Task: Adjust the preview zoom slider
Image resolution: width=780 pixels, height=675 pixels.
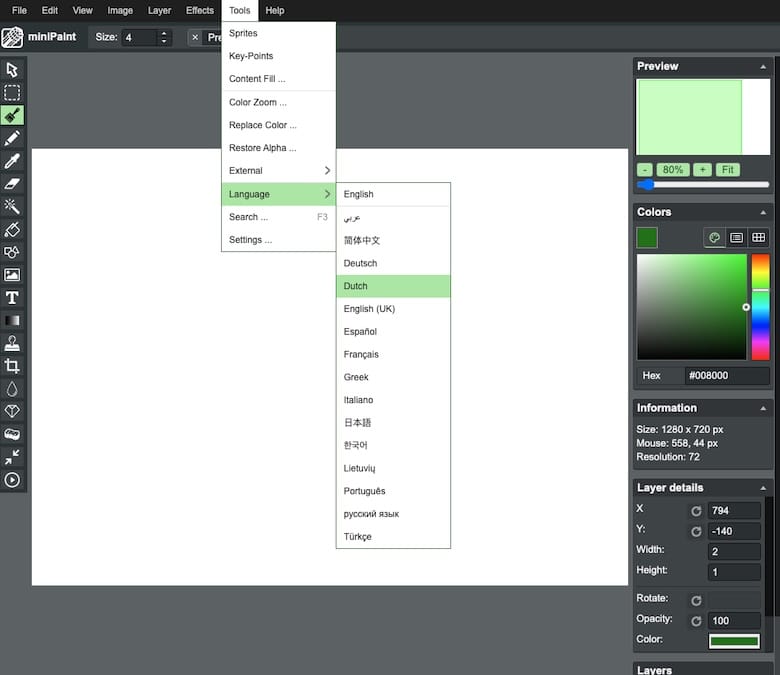Action: (703, 185)
